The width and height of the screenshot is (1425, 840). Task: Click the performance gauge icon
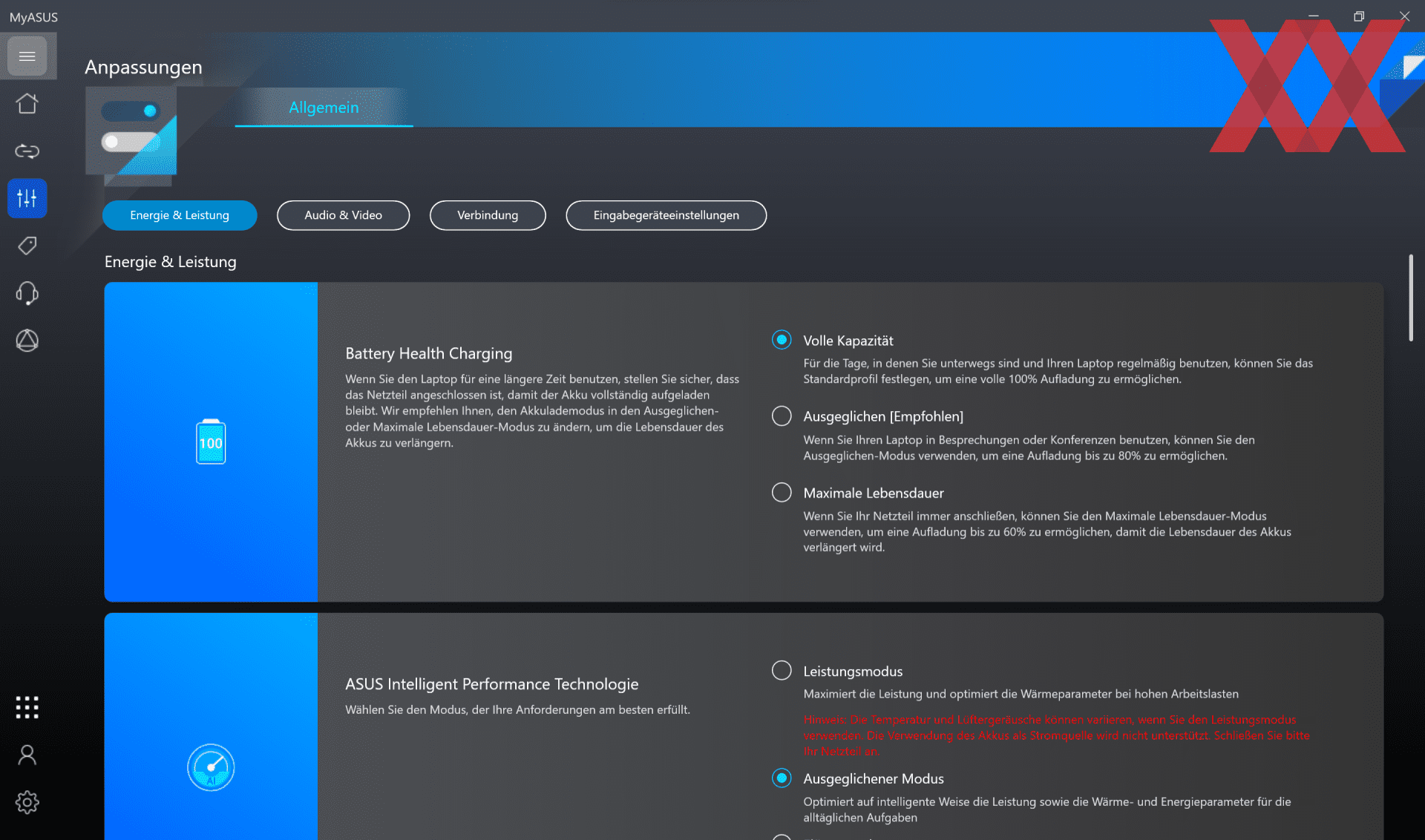211,767
